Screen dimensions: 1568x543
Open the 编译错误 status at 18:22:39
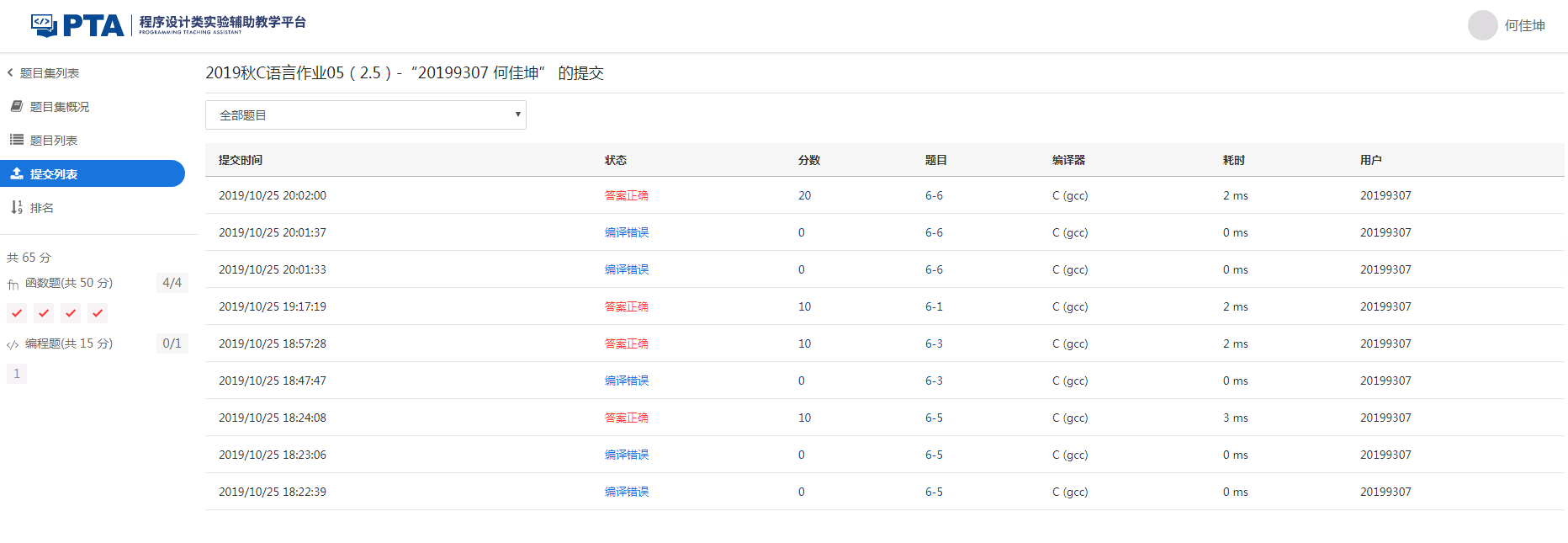click(626, 492)
